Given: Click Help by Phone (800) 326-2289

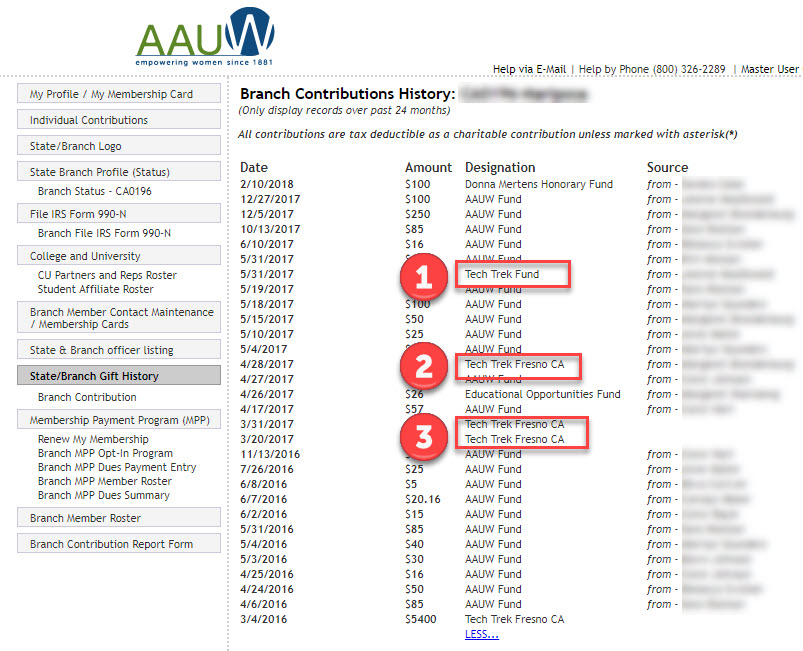Looking at the screenshot, I should 652,69.
